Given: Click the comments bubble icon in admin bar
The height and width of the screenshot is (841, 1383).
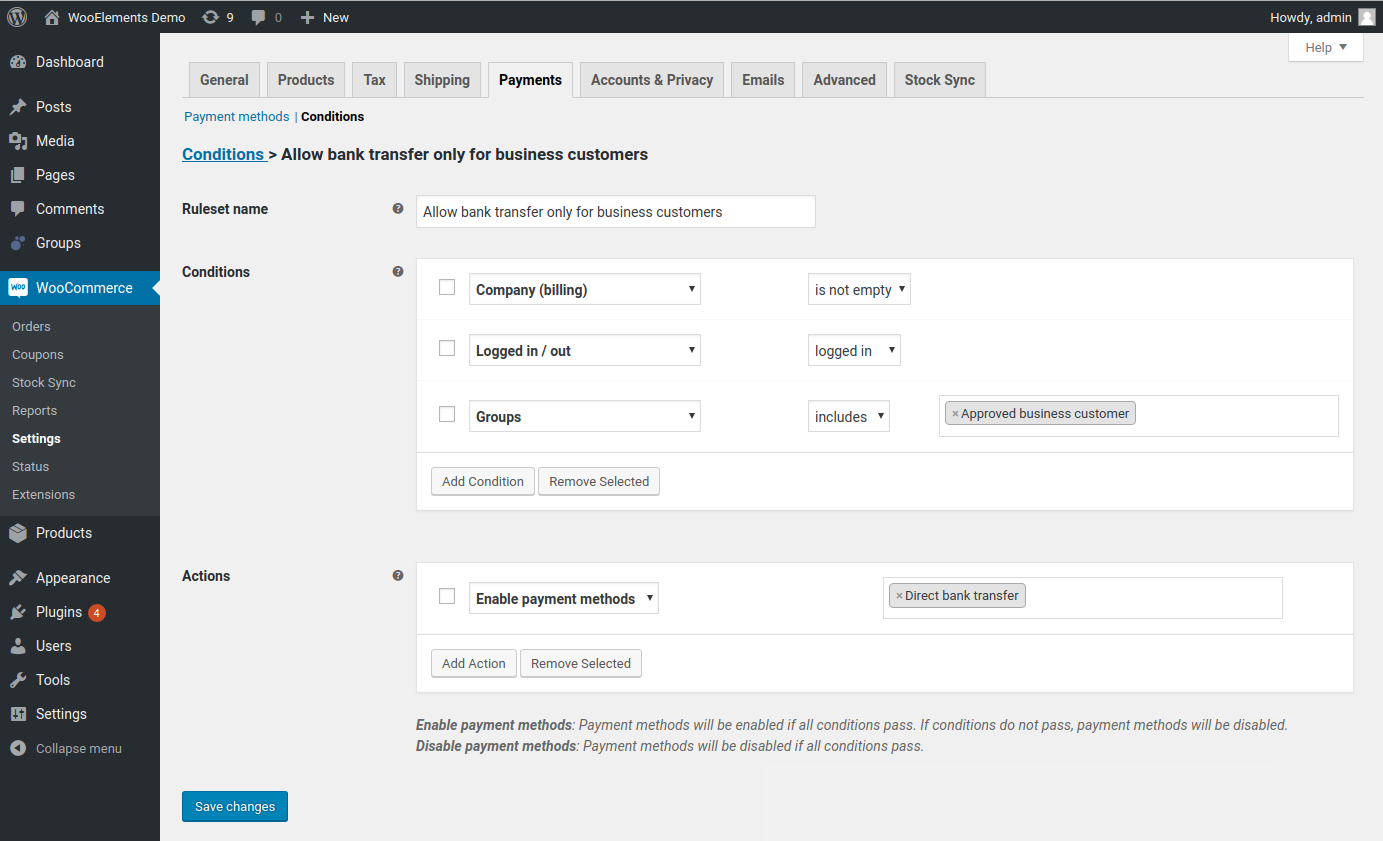Looking at the screenshot, I should (x=259, y=18).
